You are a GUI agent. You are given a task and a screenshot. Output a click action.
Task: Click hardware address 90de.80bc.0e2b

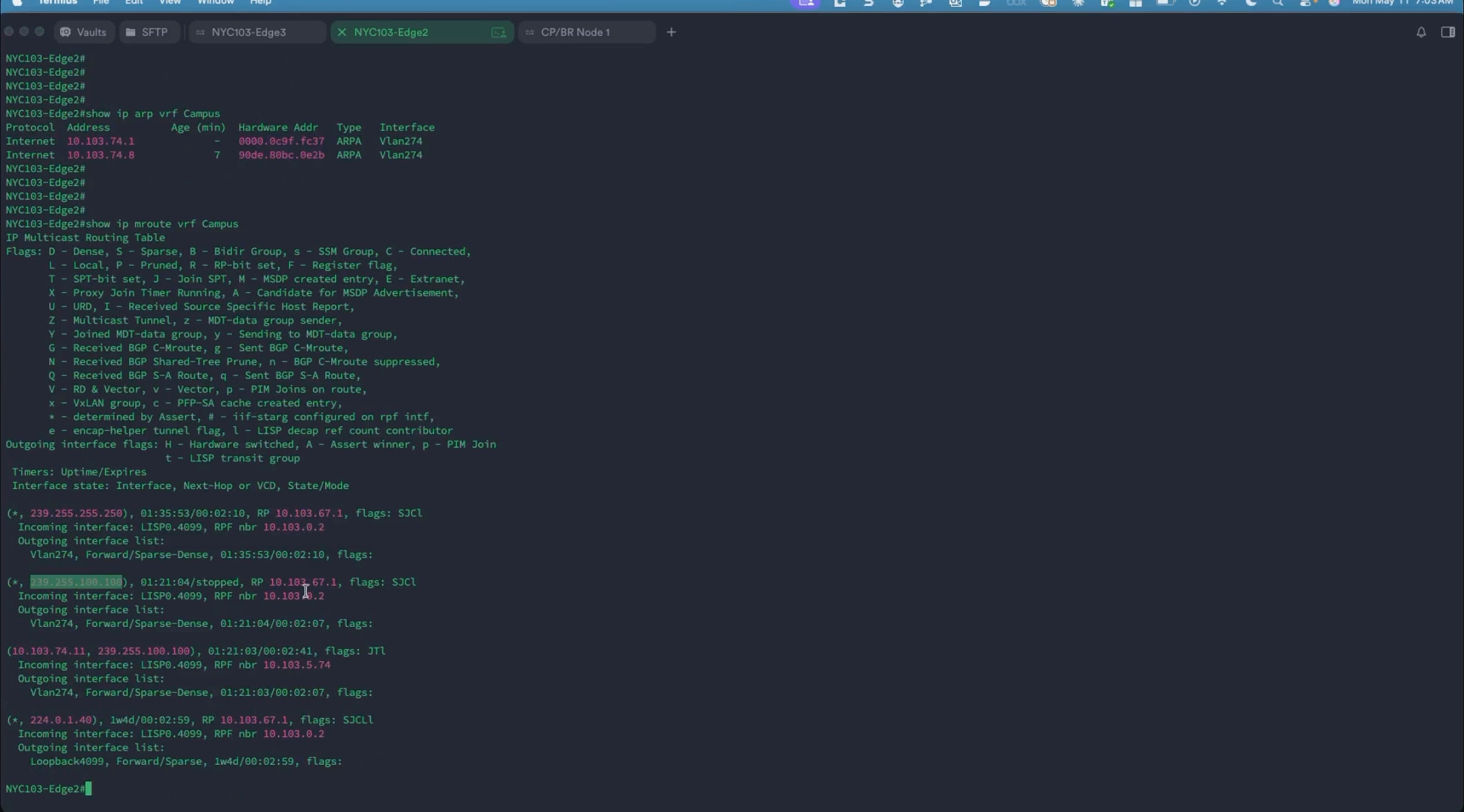[281, 155]
